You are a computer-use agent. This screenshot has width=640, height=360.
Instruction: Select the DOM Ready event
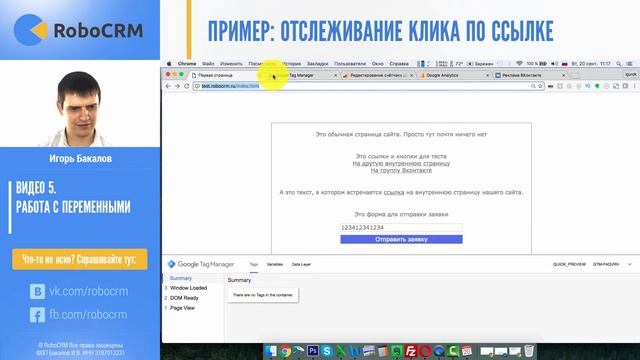(x=184, y=298)
